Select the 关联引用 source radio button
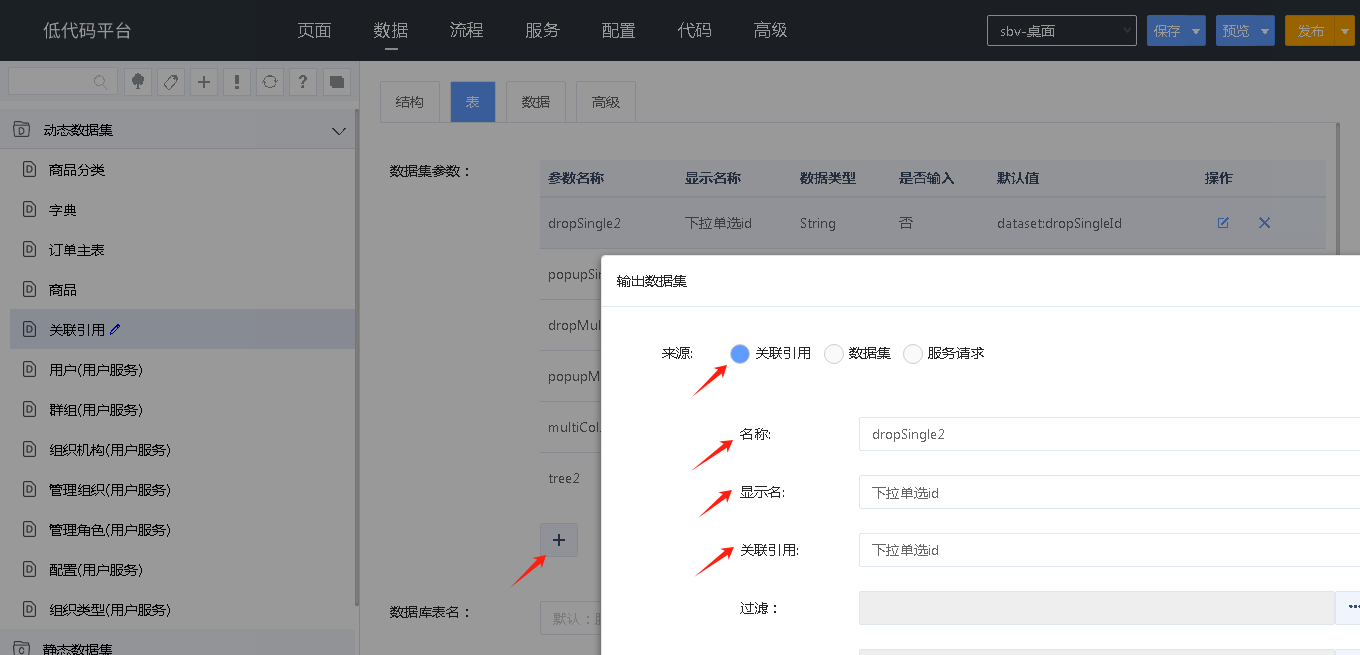This screenshot has width=1360, height=655. (x=740, y=353)
